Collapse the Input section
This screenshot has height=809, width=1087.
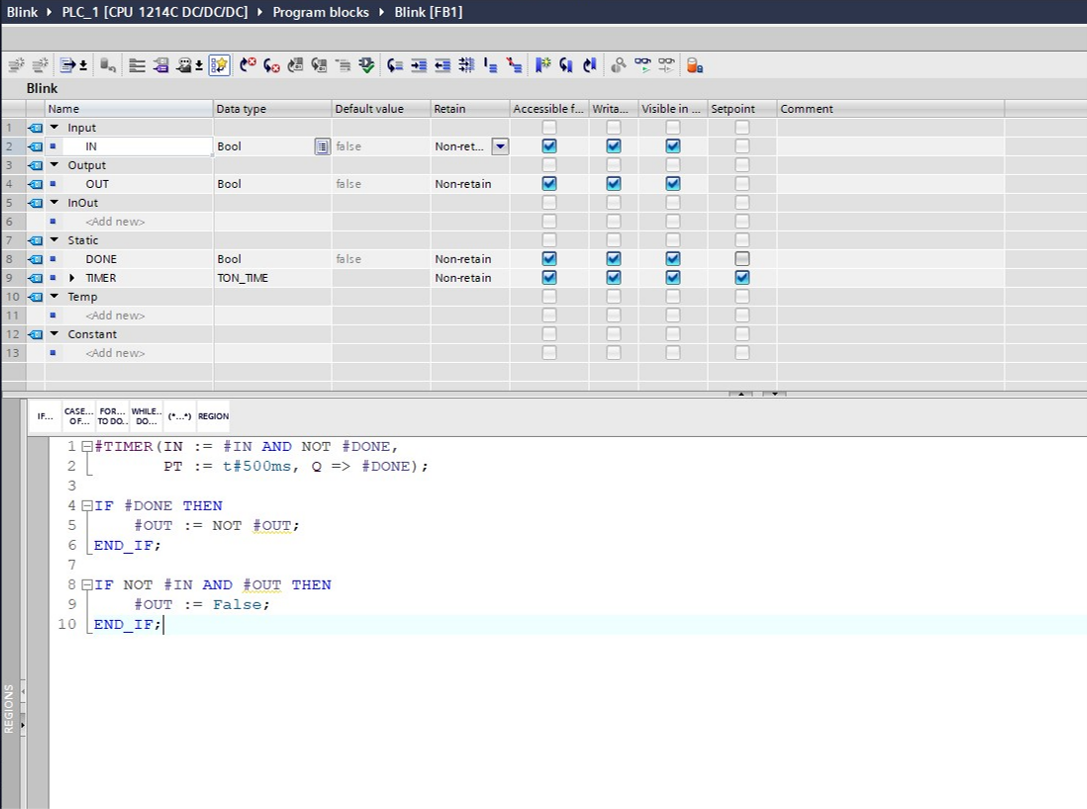[54, 127]
